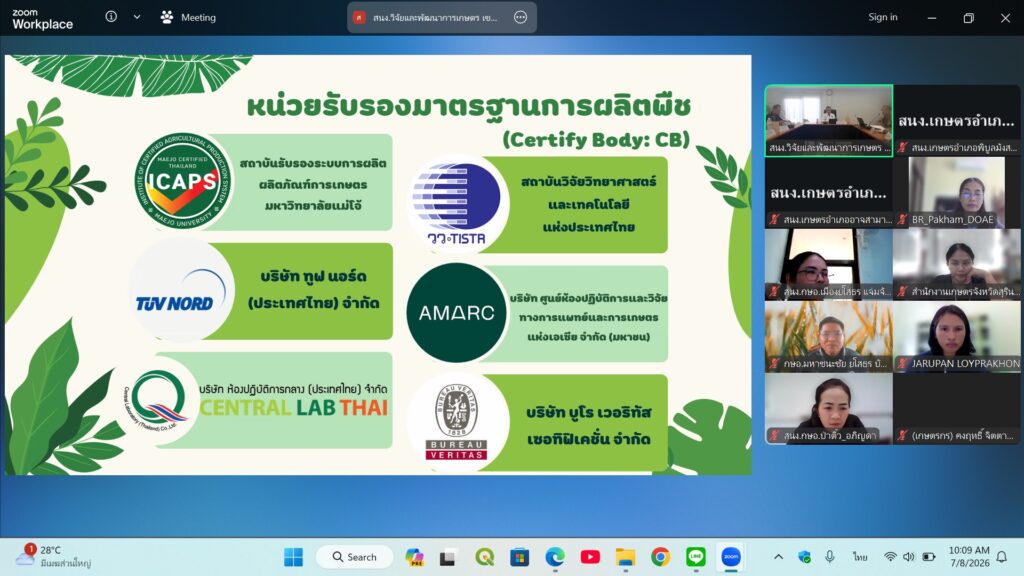The height and width of the screenshot is (576, 1024).
Task: Click the taskbar Search box
Action: click(x=355, y=557)
